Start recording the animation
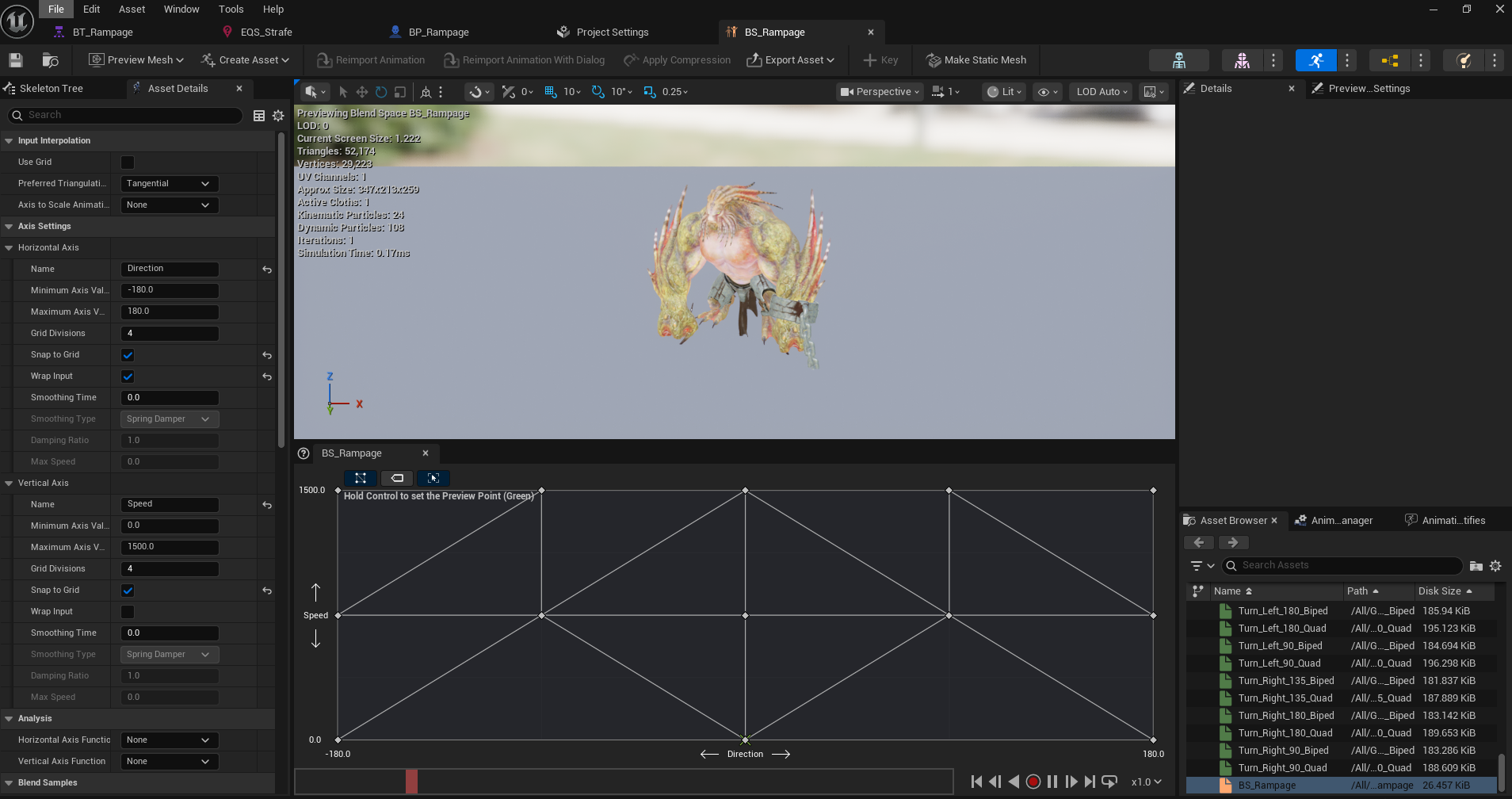1512x799 pixels. coord(1033,782)
